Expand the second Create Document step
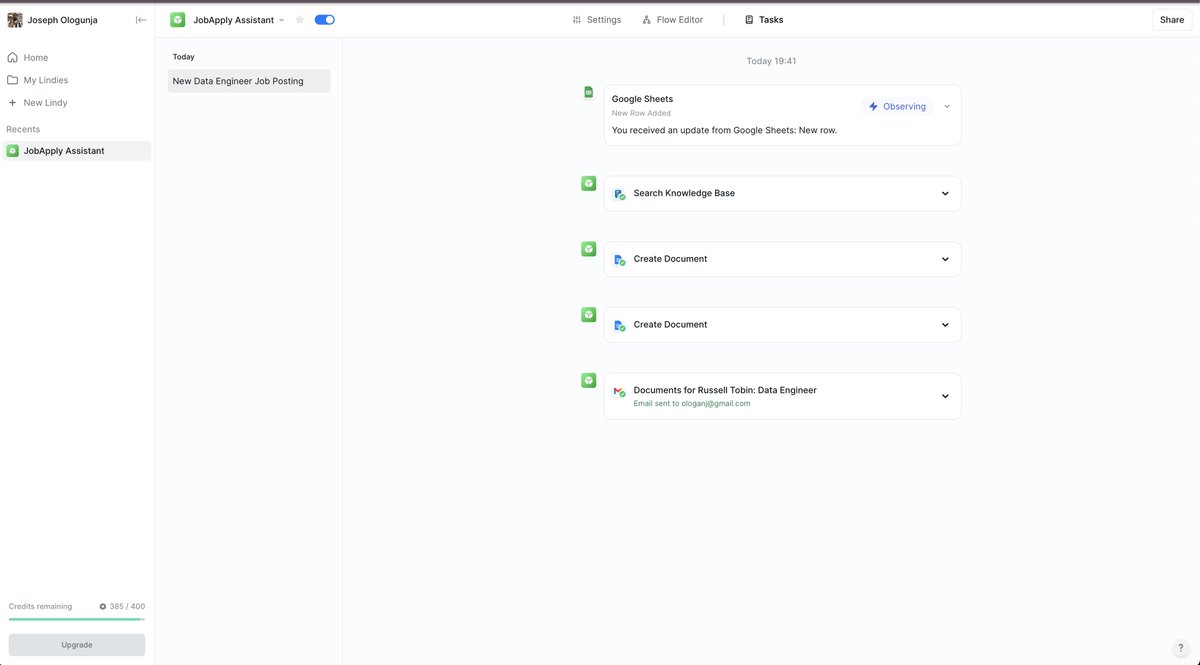 click(945, 325)
